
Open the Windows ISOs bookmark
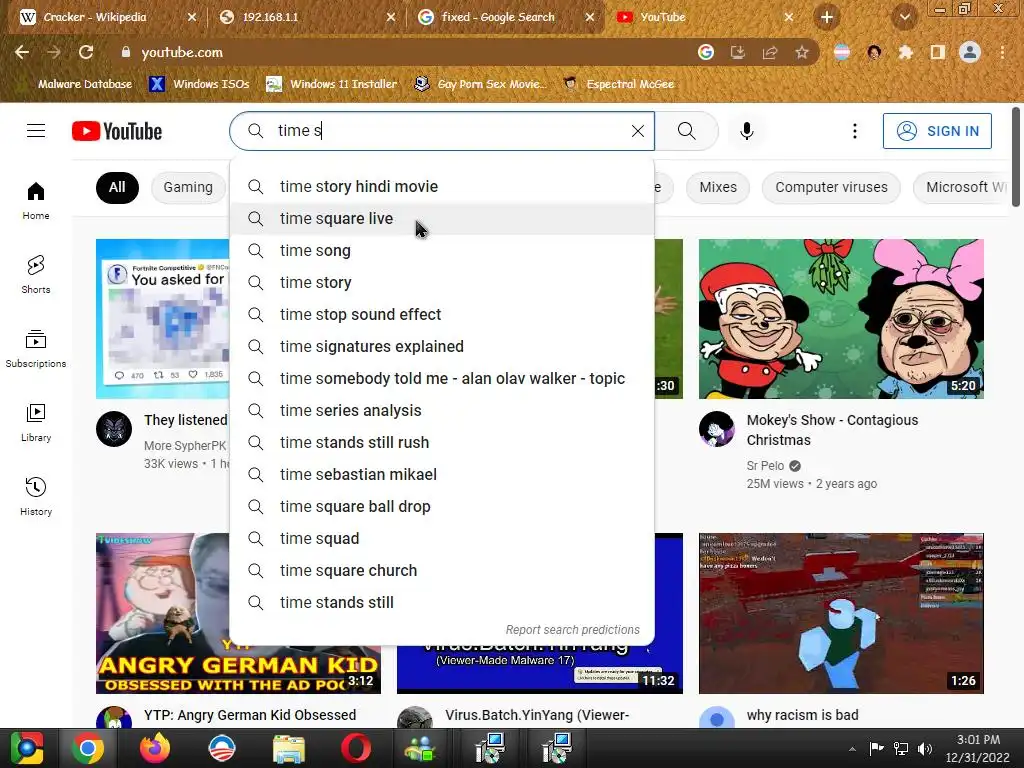(x=199, y=84)
